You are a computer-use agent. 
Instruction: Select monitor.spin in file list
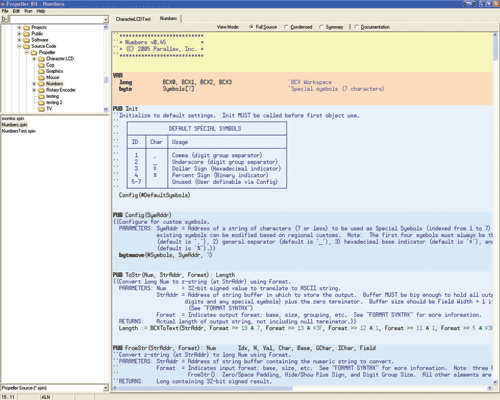(13, 119)
